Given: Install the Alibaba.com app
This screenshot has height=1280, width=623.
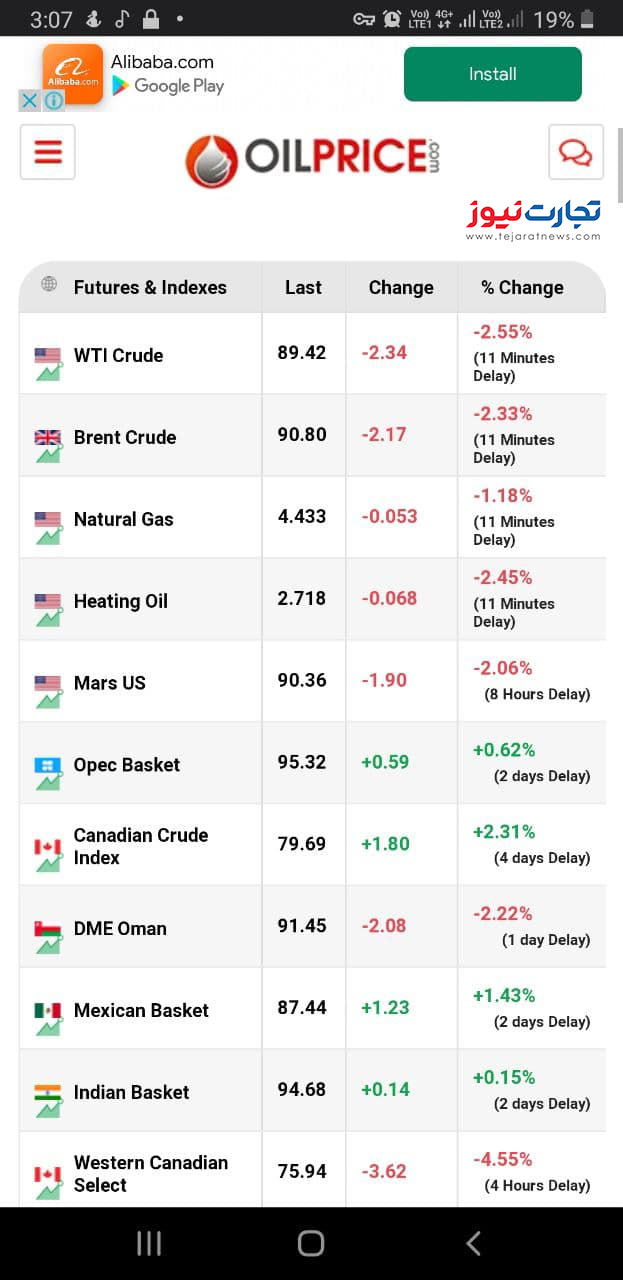Looking at the screenshot, I should [x=492, y=74].
